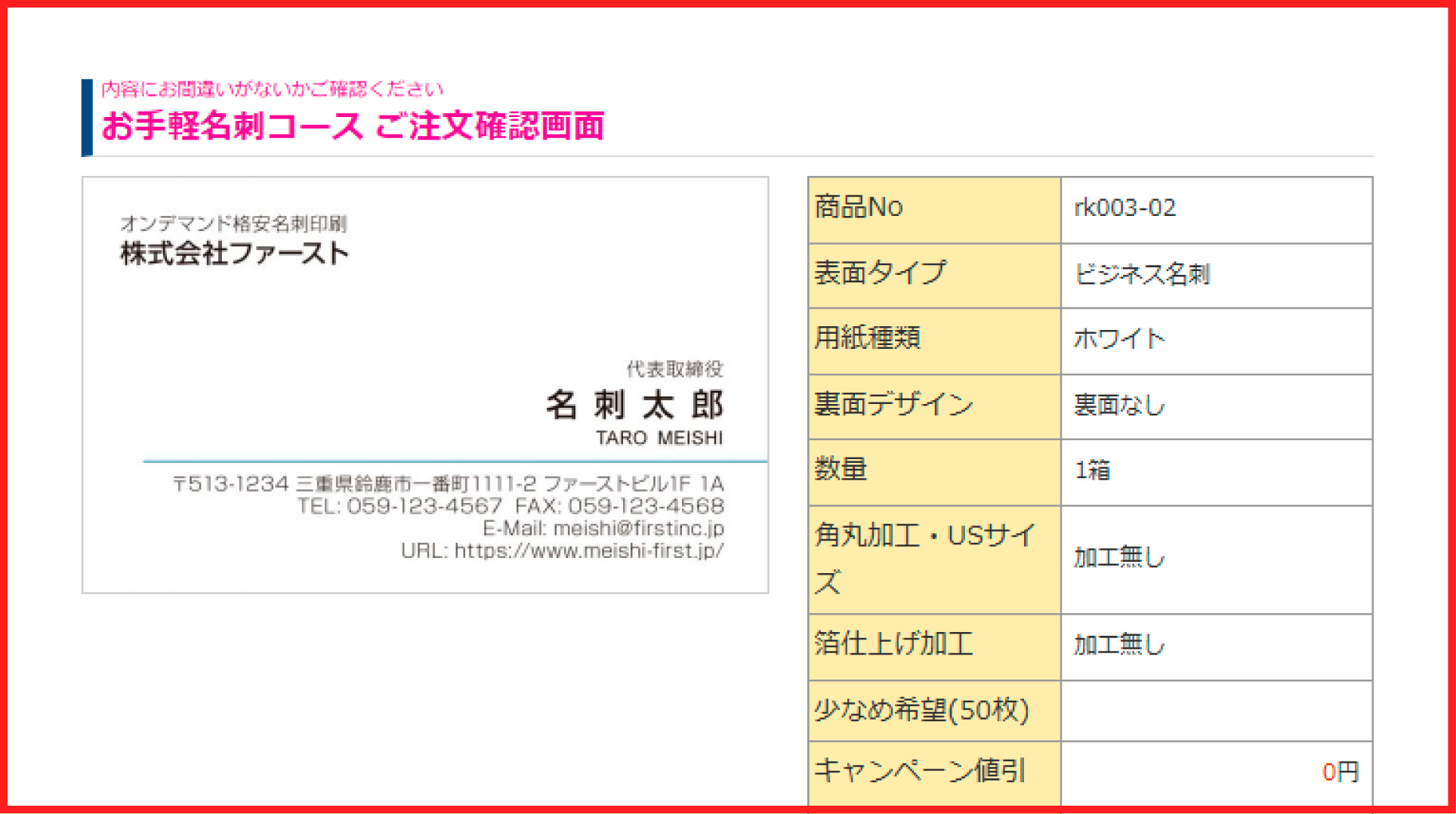Click the ホワイト paper type value
Viewport: 1456px width, 814px height.
pyautogui.click(x=1119, y=339)
